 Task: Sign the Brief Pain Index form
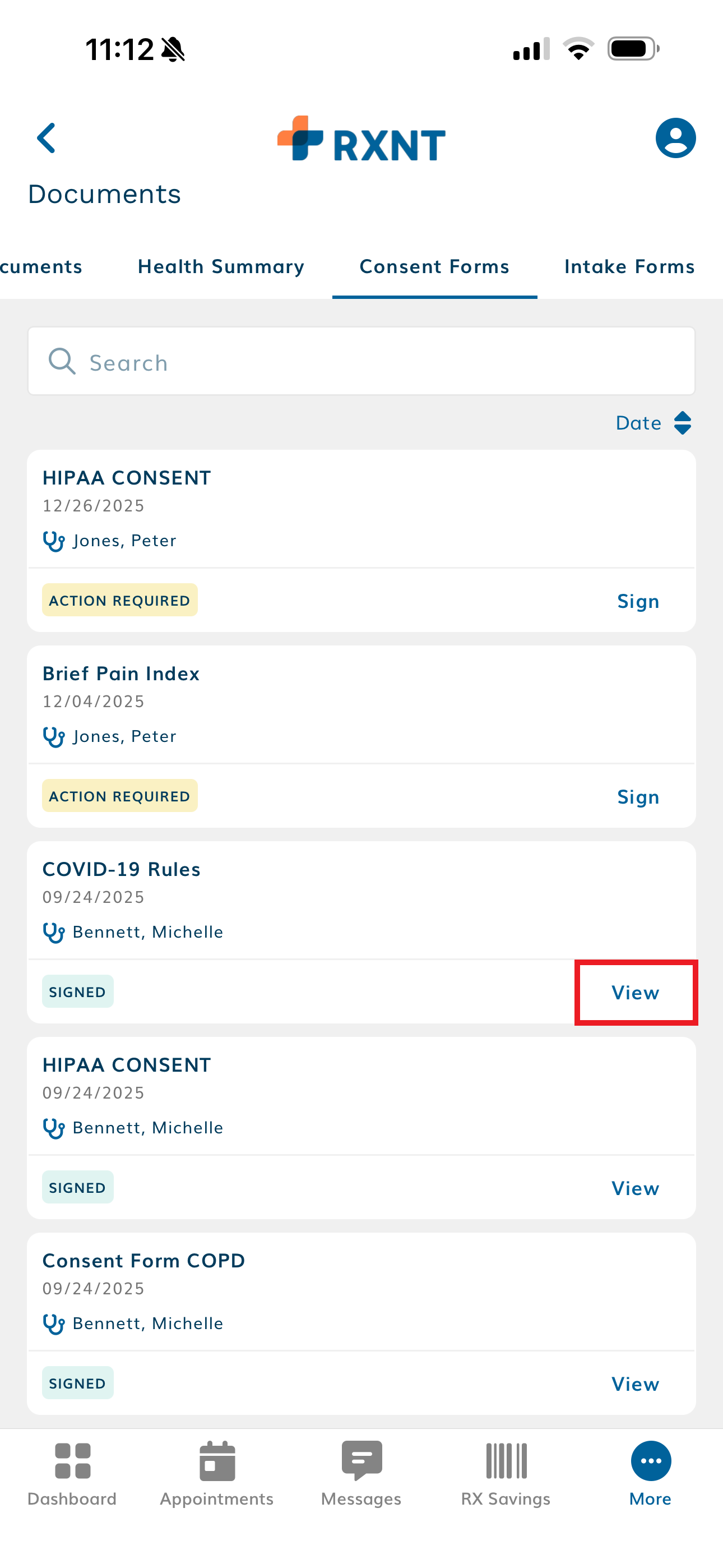tap(638, 797)
